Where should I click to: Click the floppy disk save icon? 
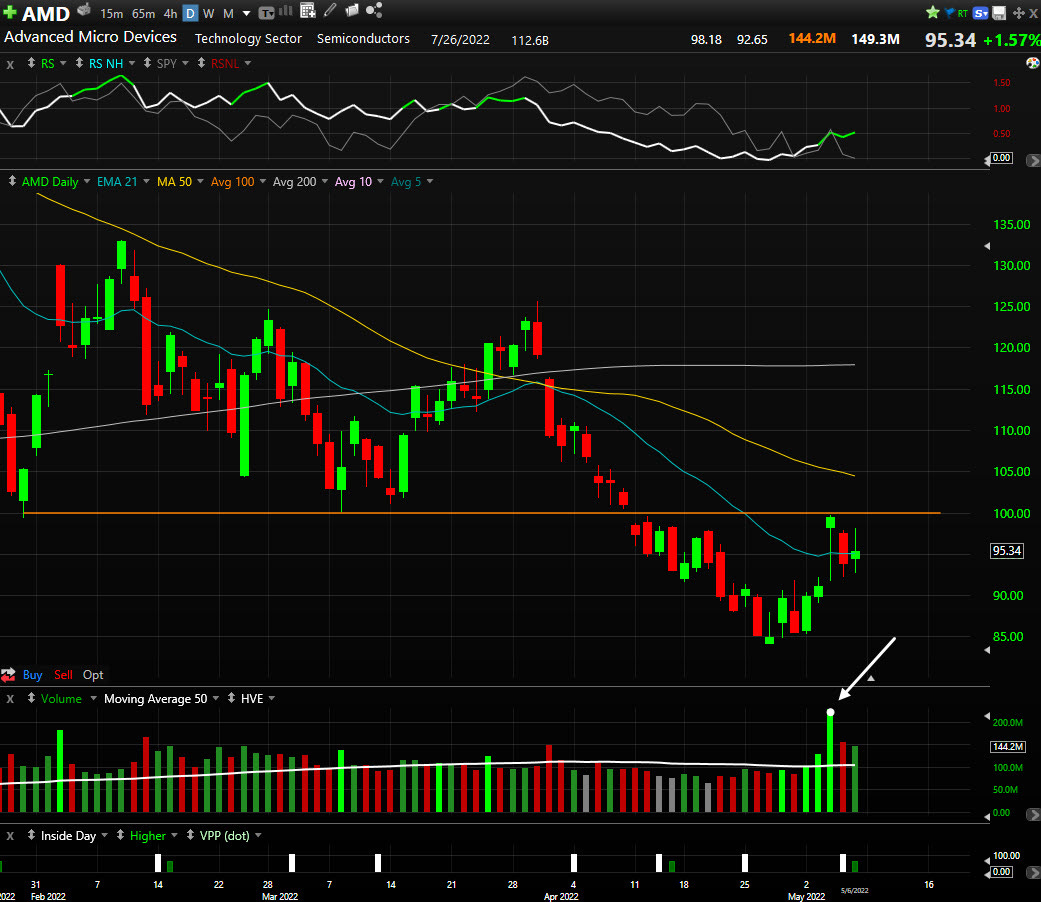999,13
